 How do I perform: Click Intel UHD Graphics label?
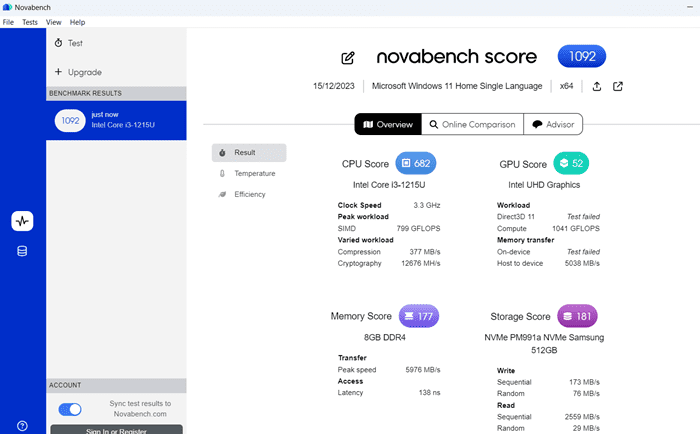point(544,185)
